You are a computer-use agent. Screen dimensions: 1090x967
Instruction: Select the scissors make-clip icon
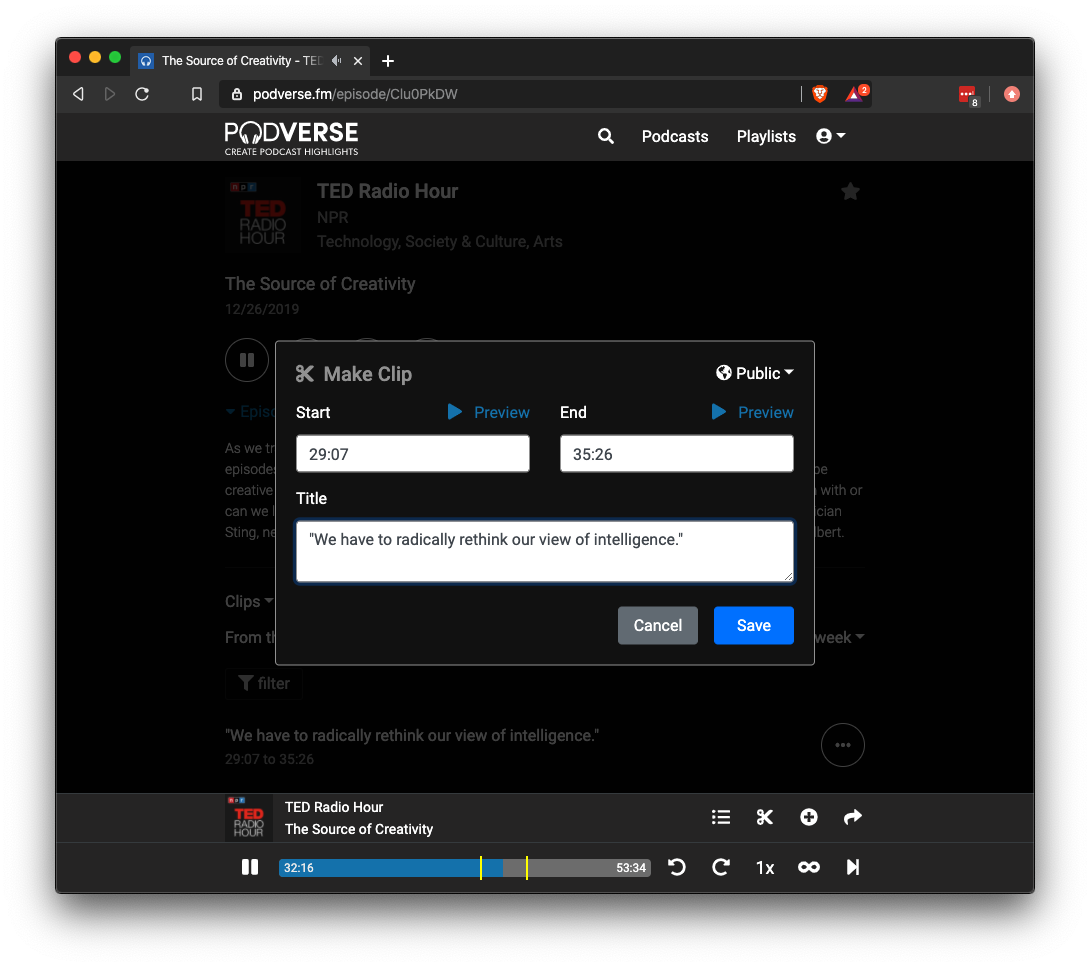(x=765, y=817)
